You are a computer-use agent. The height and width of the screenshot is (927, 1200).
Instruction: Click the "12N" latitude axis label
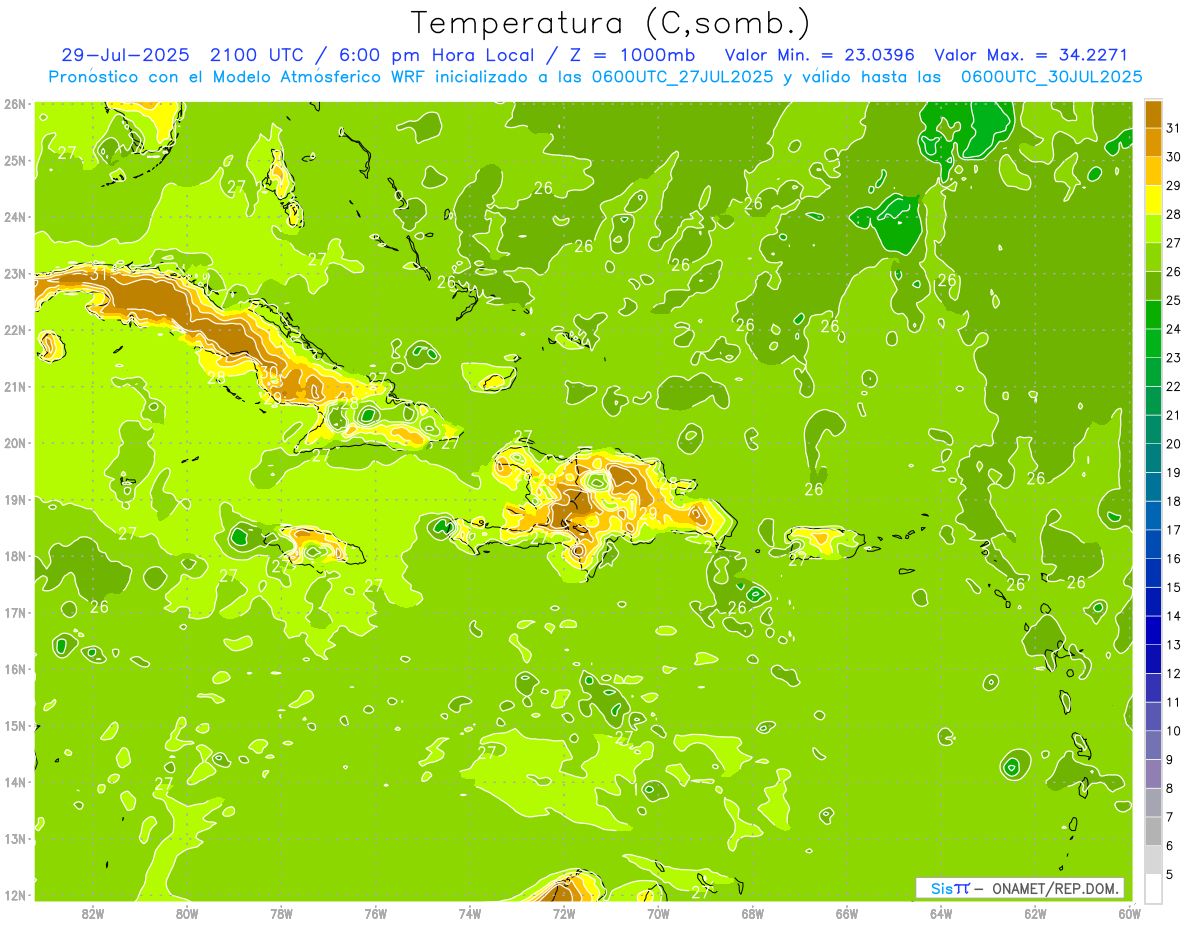(15, 894)
